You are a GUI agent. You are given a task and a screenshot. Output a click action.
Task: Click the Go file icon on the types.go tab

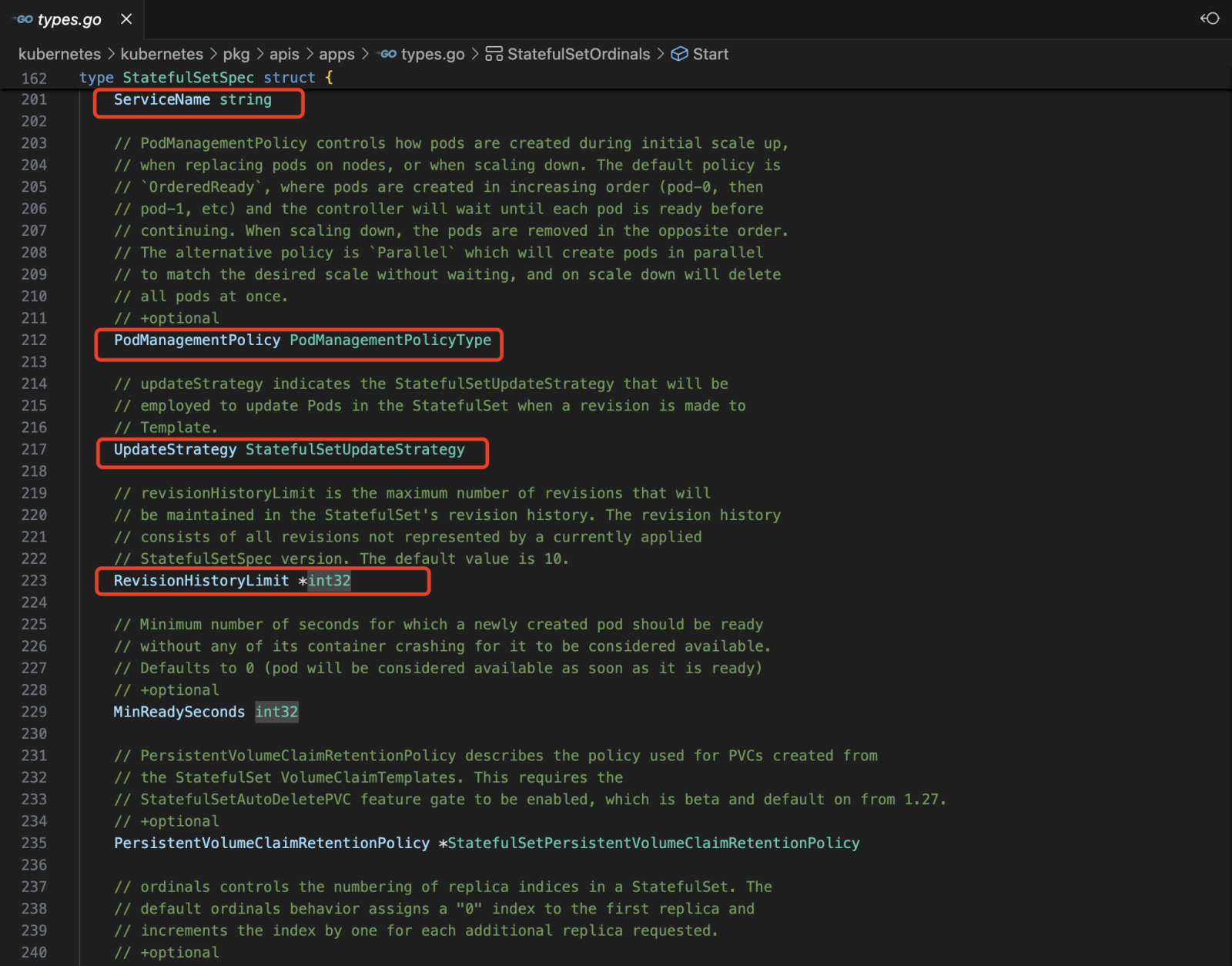click(23, 19)
